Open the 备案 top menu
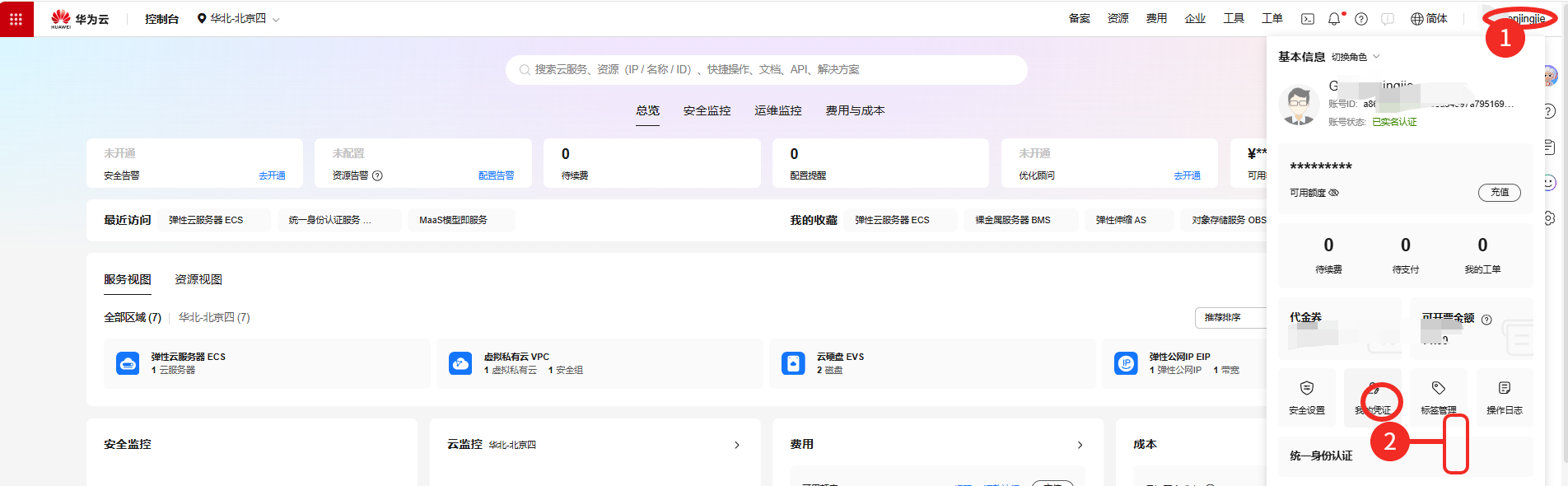1568x486 pixels. click(x=1080, y=19)
